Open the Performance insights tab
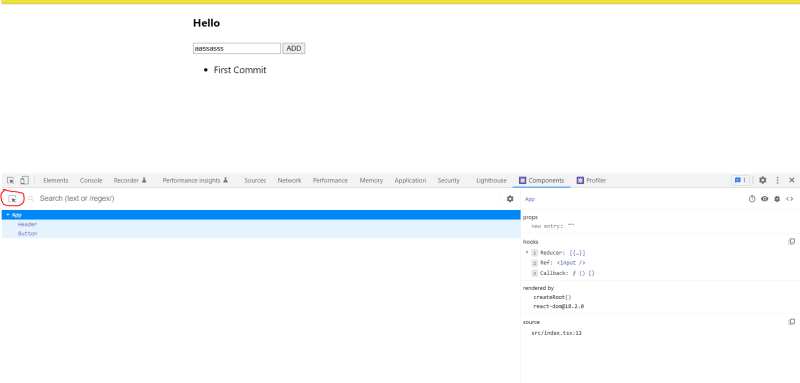Image resolution: width=800 pixels, height=383 pixels. [195, 181]
